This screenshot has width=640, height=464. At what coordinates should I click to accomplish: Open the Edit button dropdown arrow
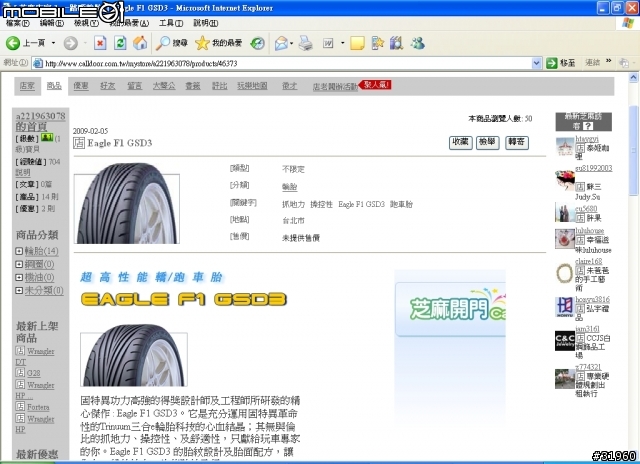(x=342, y=43)
